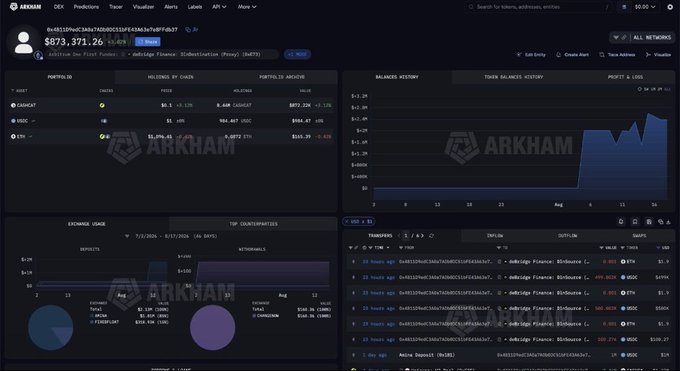Go to the next transfers page arrow
The image size is (680, 371).
click(x=422, y=236)
